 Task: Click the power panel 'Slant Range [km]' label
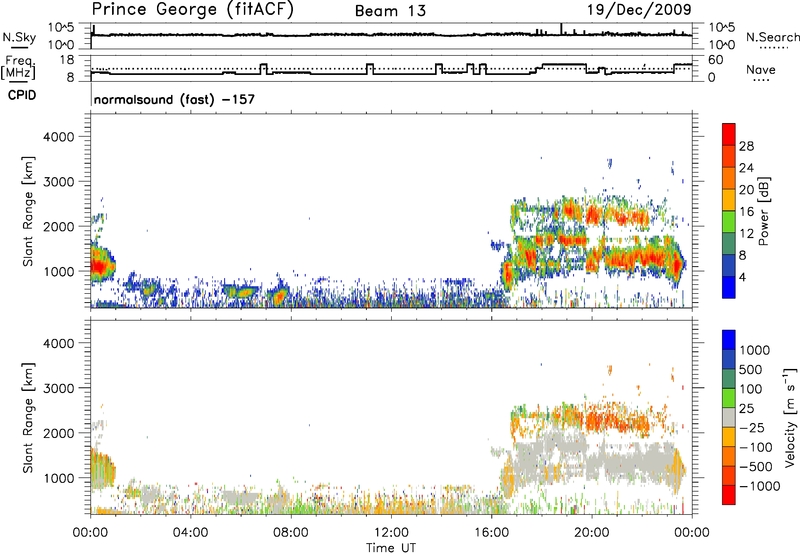pyautogui.click(x=28, y=211)
